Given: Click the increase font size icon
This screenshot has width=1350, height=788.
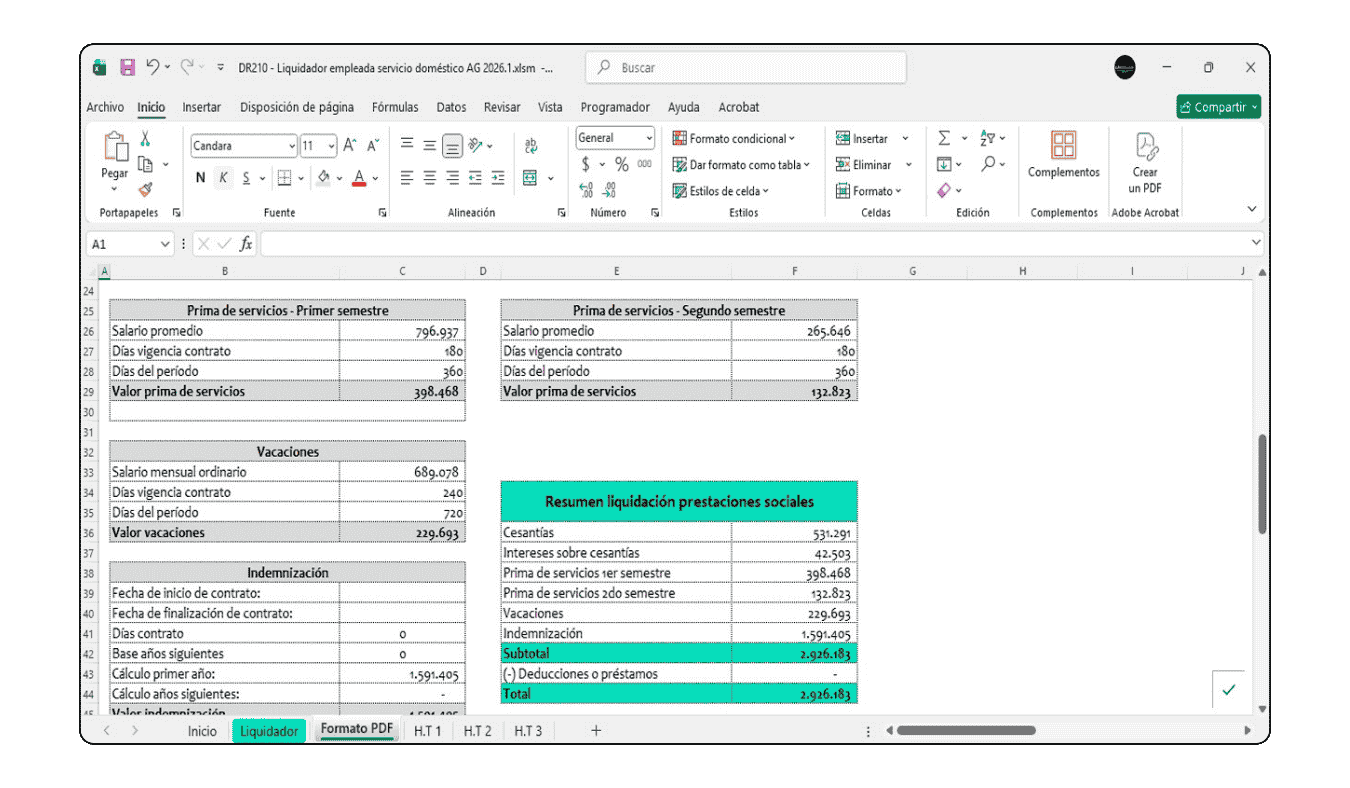Looking at the screenshot, I should 350,146.
